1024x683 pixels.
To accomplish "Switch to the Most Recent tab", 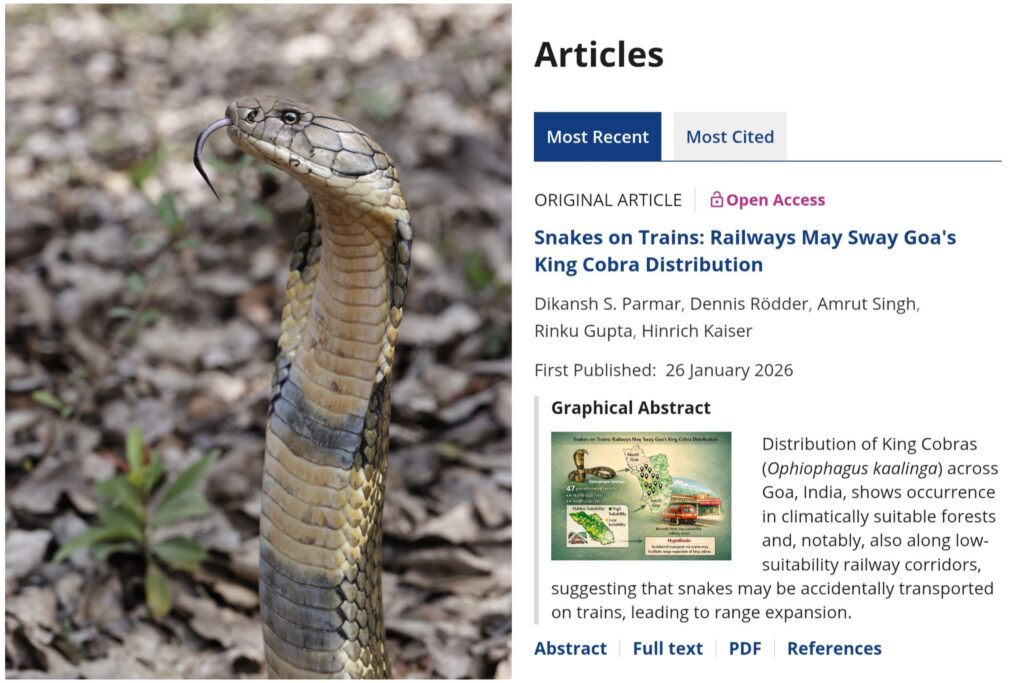I will click(598, 136).
